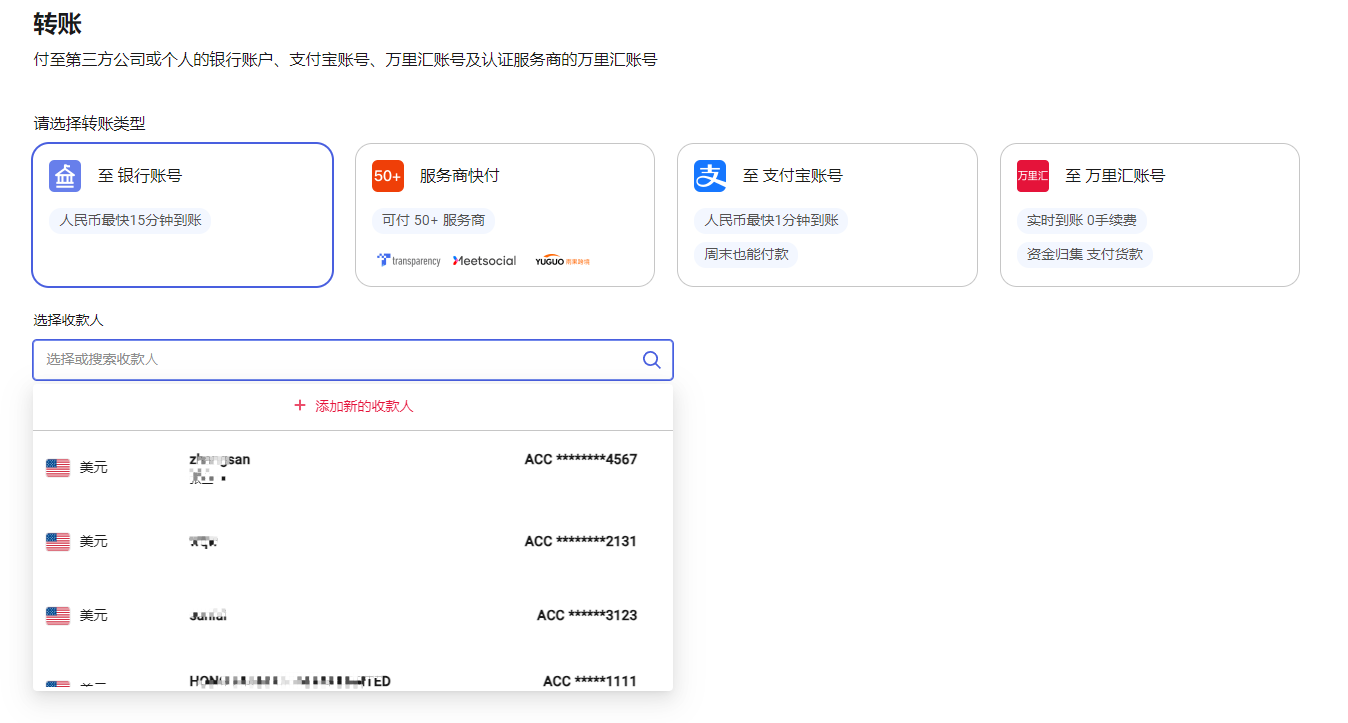The width and height of the screenshot is (1348, 723).
Task: Pick the payee with account ending 2131
Action: 352,541
